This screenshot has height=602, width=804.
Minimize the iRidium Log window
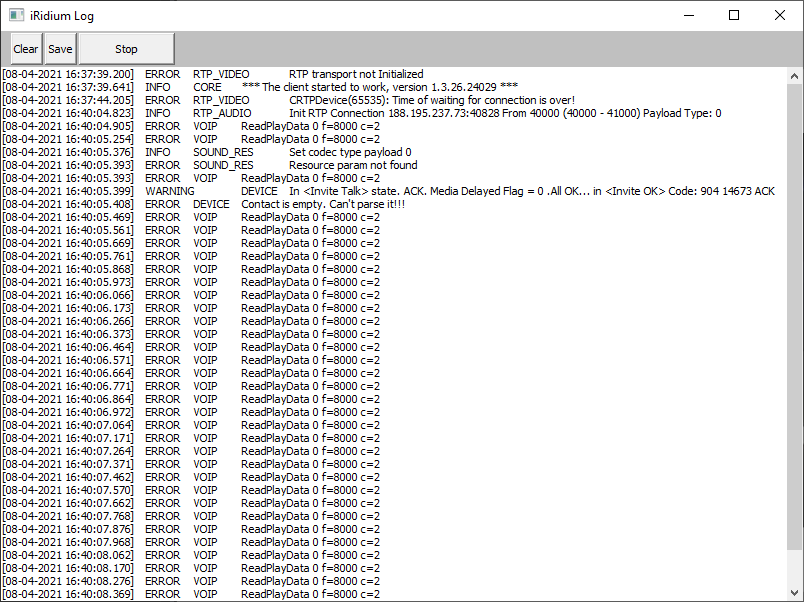pos(688,16)
